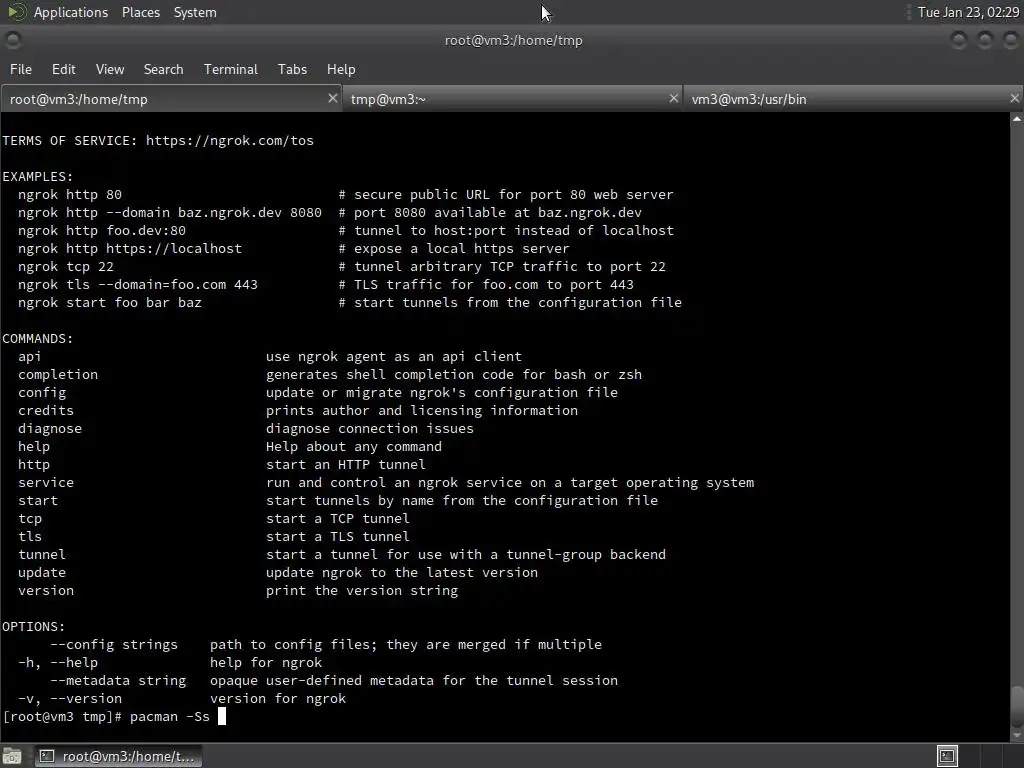
Task: Click the 'tunnel' command entry
Action: tap(42, 554)
